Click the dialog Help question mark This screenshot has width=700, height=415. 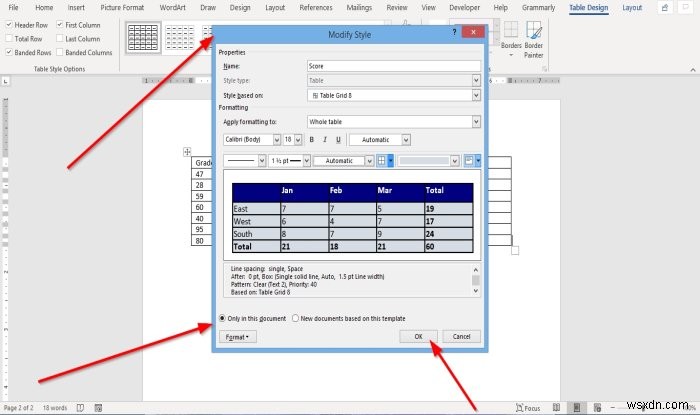click(x=454, y=32)
